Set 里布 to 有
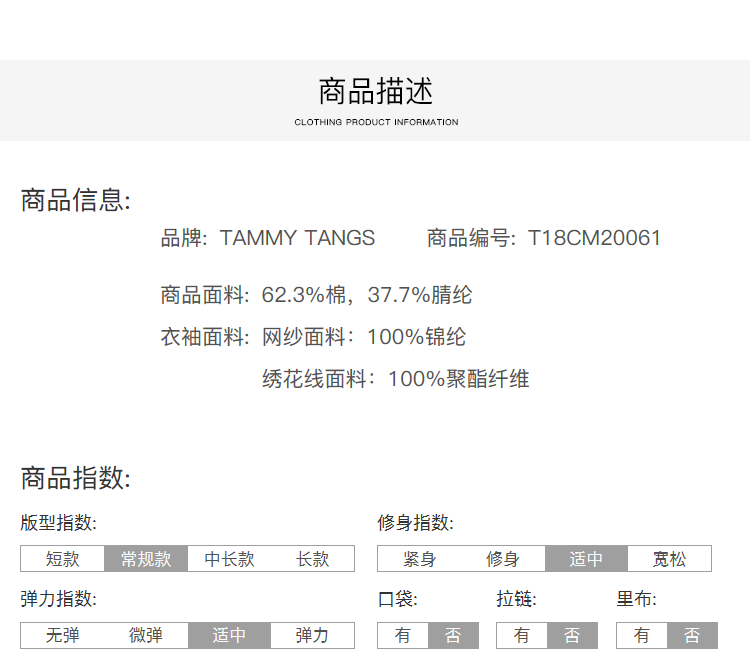Screen dimensions: 750x649 pyautogui.click(x=641, y=635)
